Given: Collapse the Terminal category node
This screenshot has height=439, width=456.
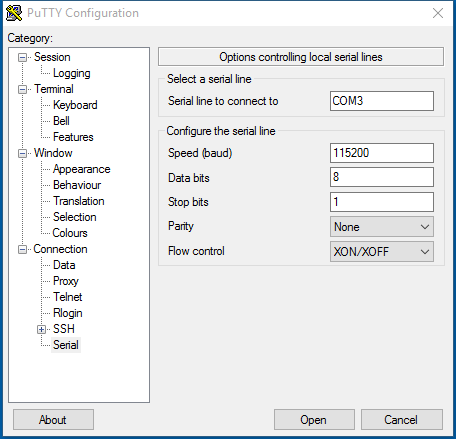Looking at the screenshot, I should tap(22, 90).
